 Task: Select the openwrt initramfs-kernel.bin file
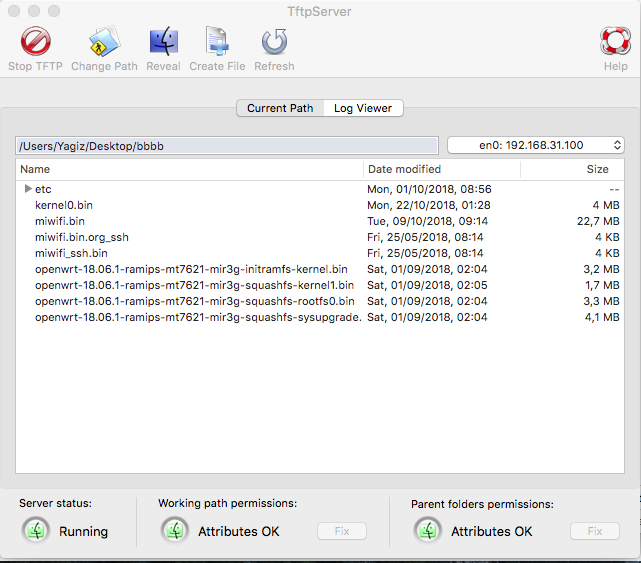click(x=320, y=269)
